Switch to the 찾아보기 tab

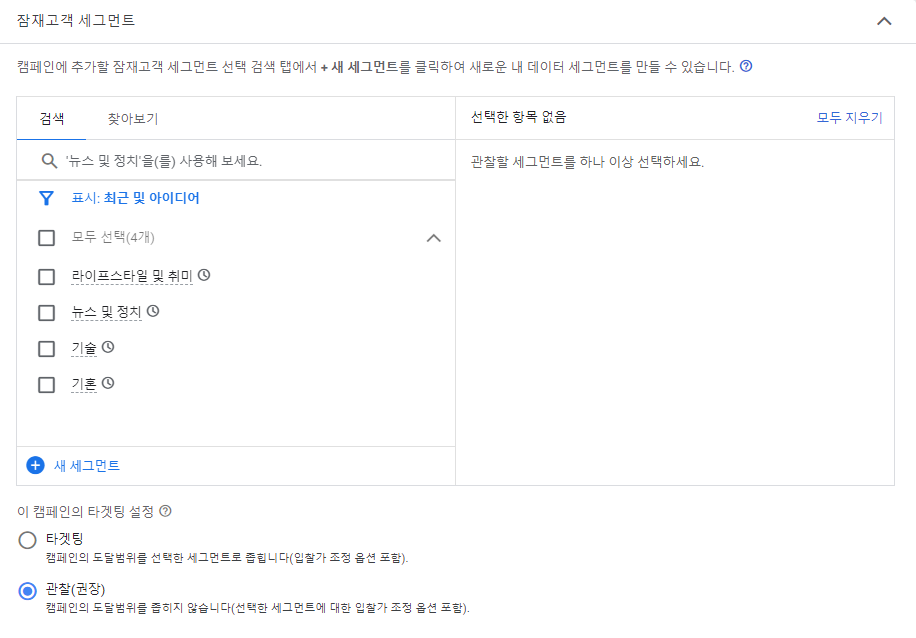[x=133, y=119]
